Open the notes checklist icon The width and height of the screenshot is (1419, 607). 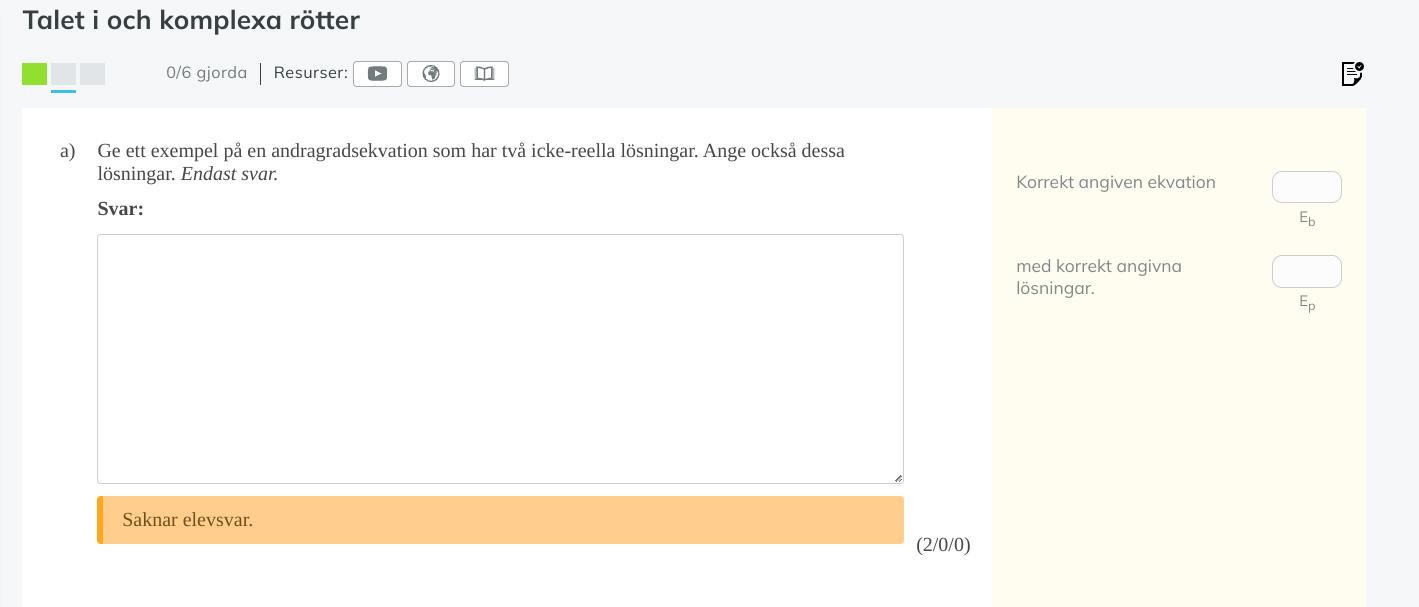pyautogui.click(x=1352, y=74)
